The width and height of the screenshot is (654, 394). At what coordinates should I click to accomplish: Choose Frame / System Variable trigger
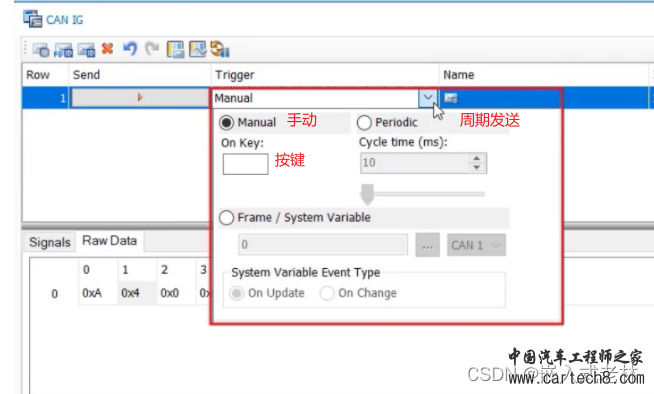226,218
